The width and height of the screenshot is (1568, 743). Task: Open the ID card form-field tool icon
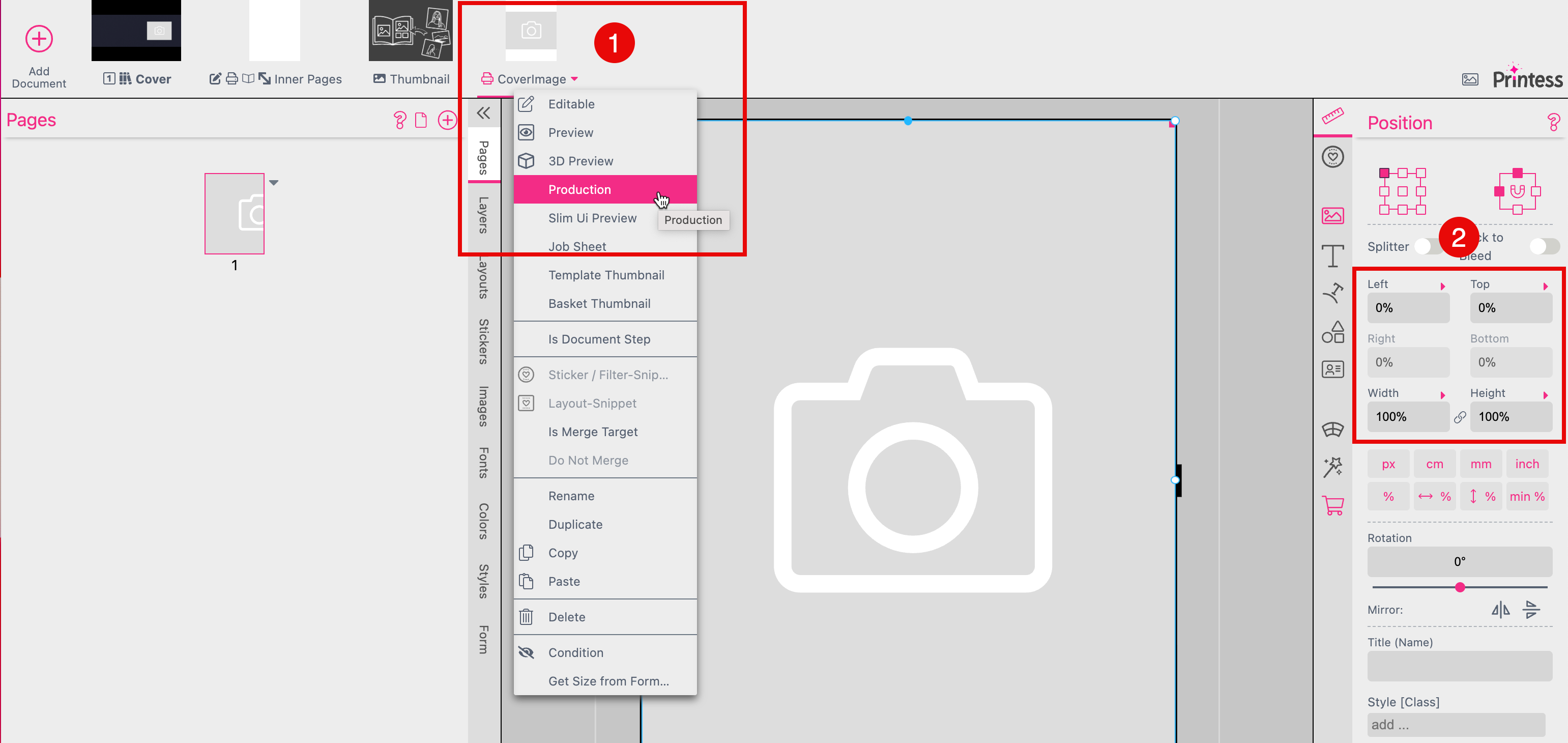coord(1332,369)
